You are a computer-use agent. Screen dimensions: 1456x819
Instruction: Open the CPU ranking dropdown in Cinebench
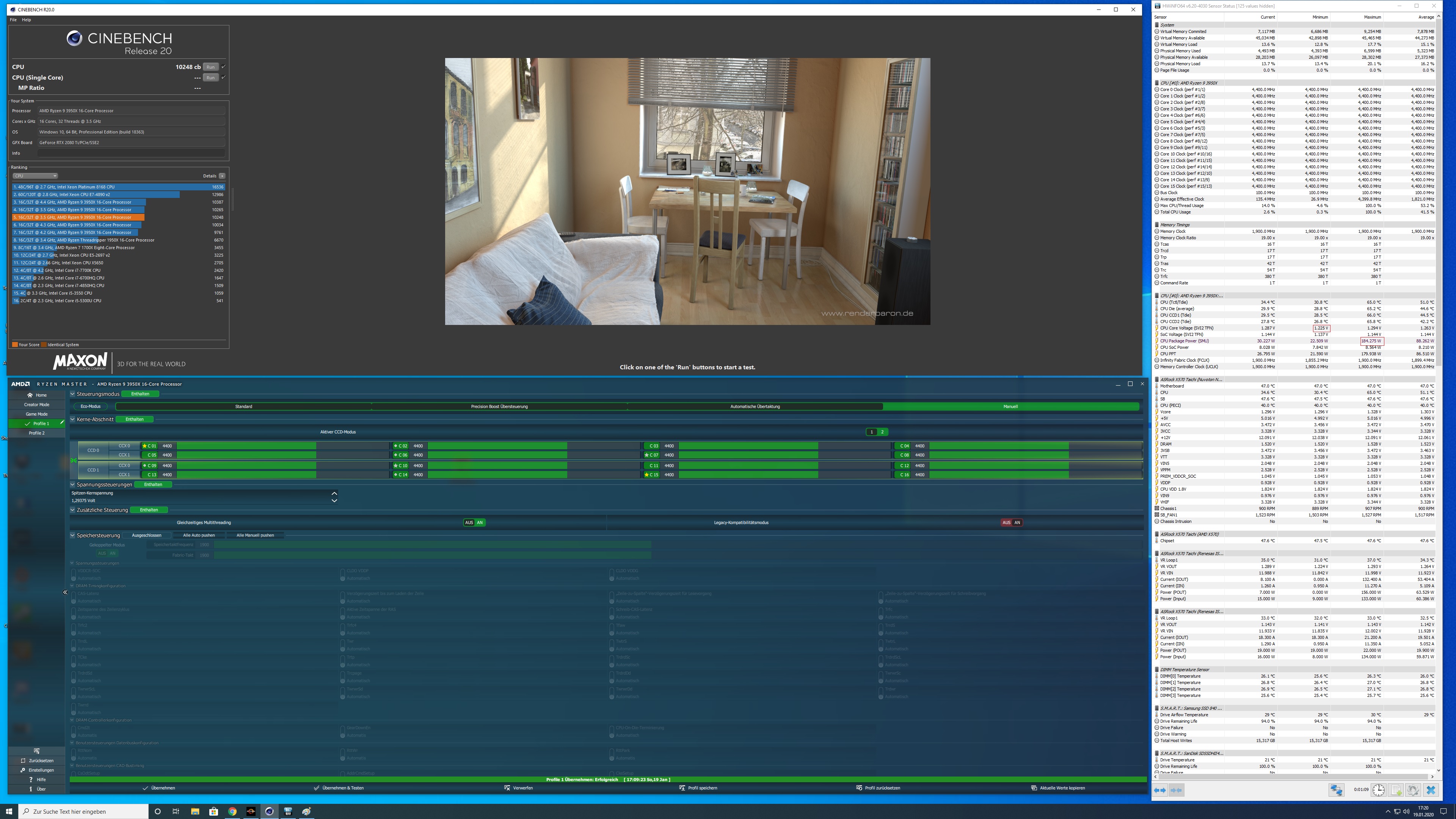(x=35, y=176)
